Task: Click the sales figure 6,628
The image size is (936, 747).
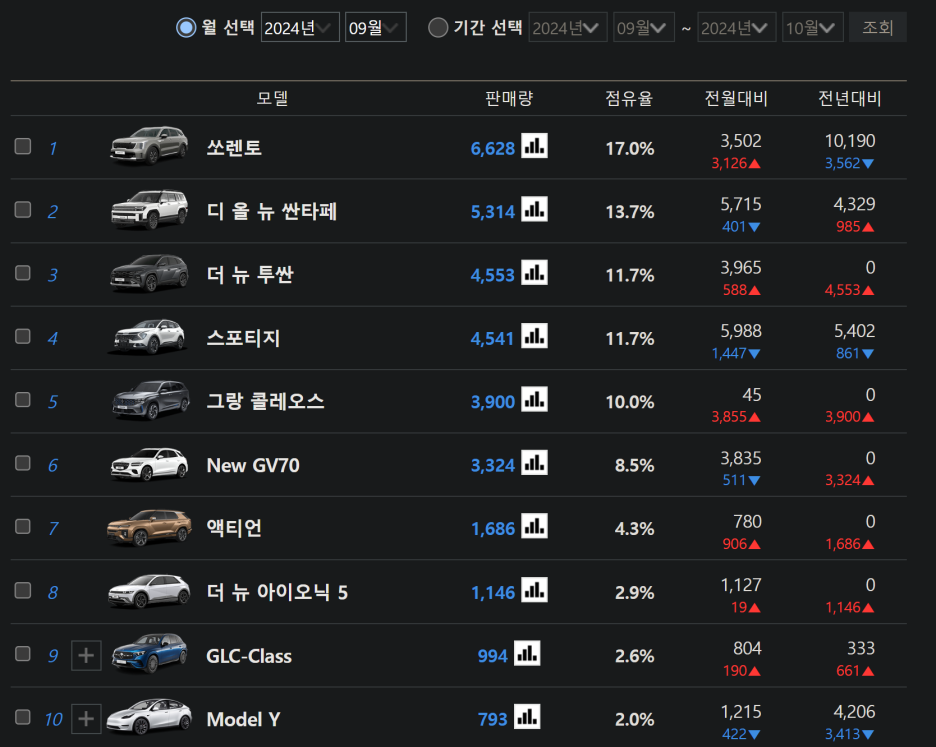Action: tap(492, 148)
